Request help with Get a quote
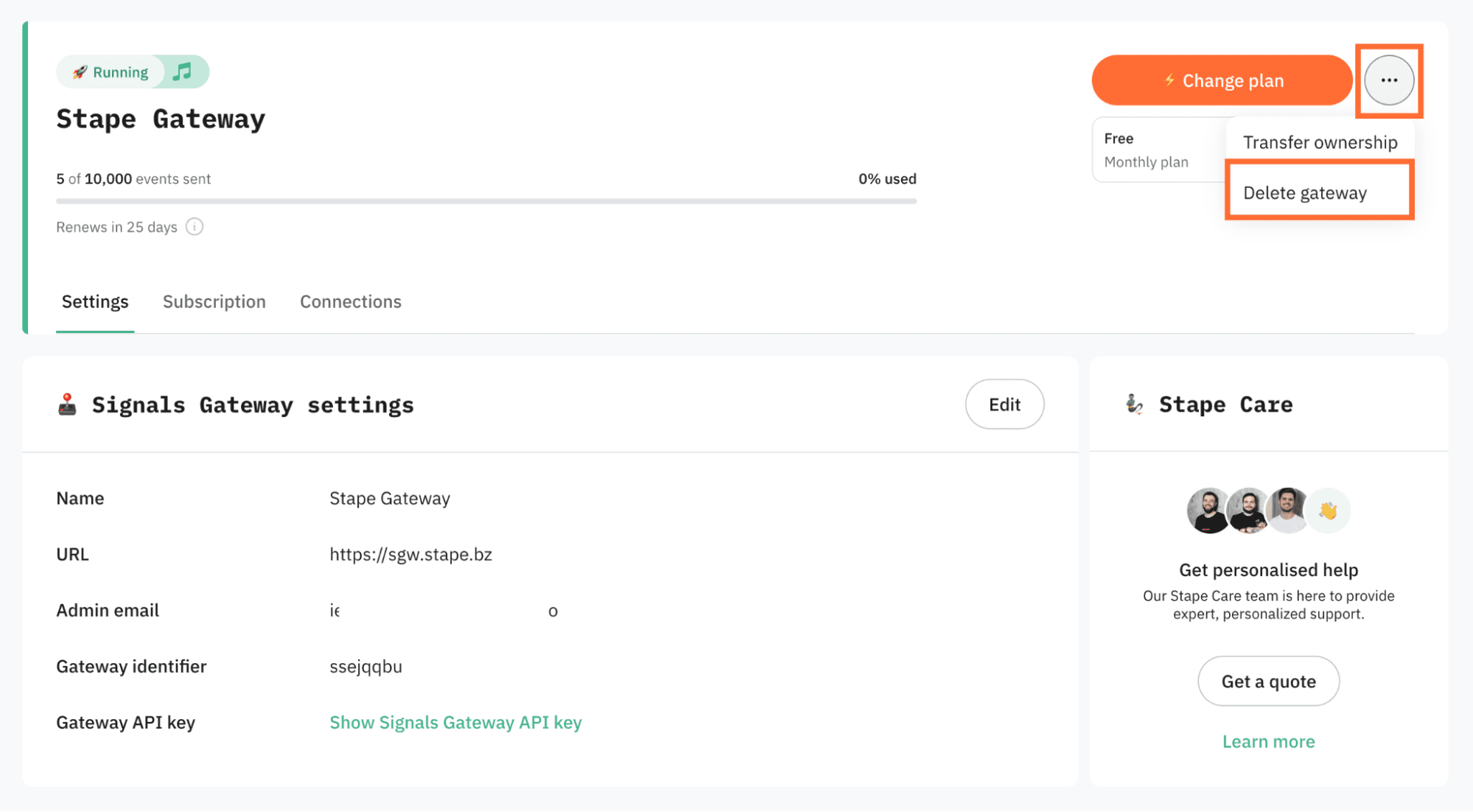The image size is (1473, 812). [1268, 682]
